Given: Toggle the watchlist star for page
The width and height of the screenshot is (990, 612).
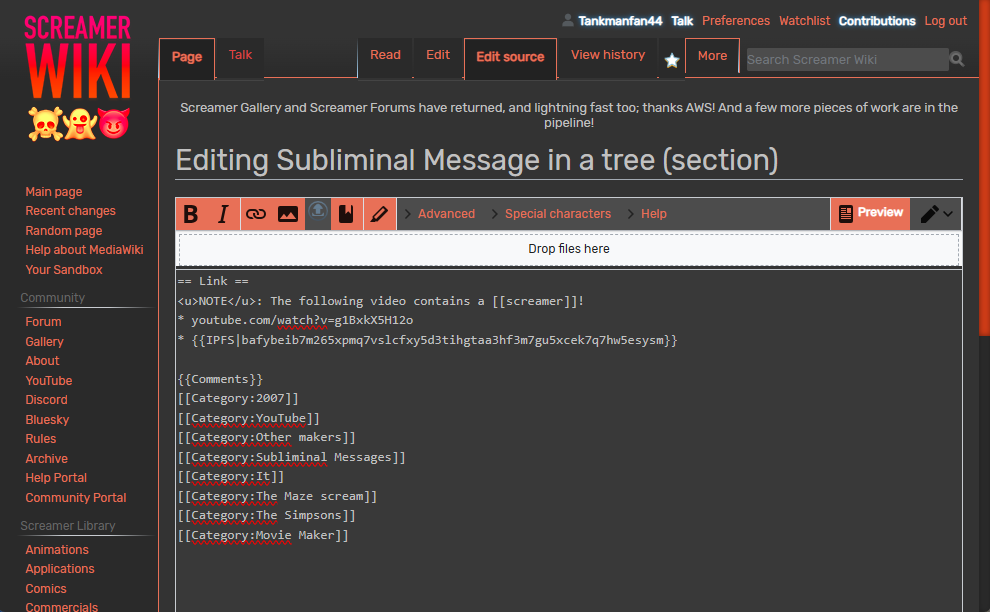Looking at the screenshot, I should tap(672, 61).
